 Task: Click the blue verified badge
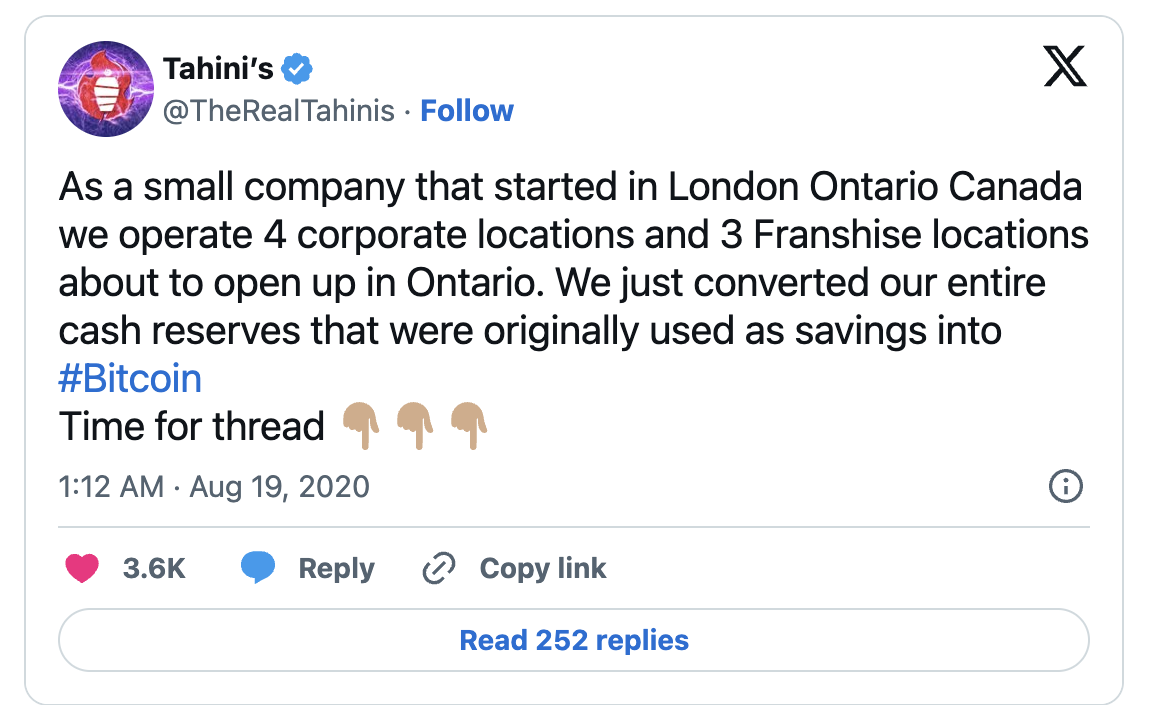point(298,69)
